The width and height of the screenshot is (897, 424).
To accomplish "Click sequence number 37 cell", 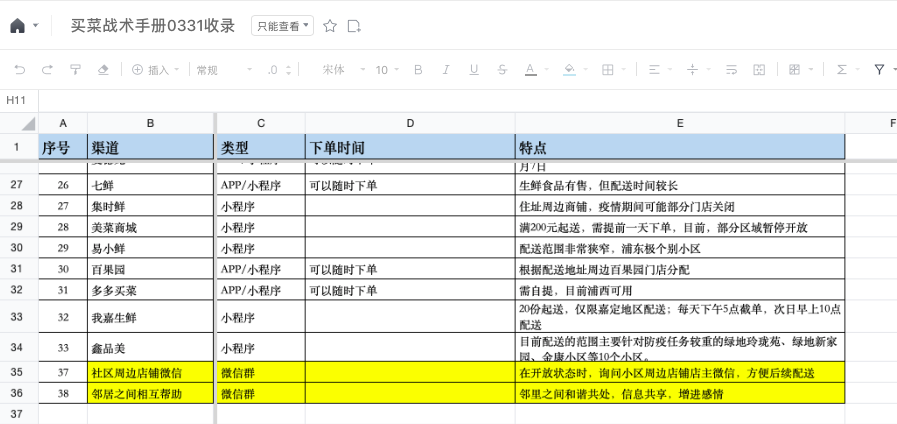I will coord(63,373).
